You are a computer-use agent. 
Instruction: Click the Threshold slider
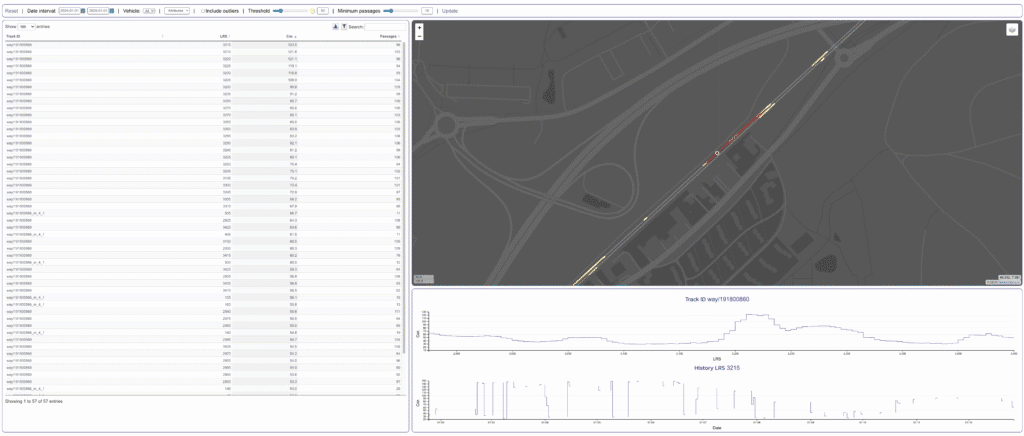(290, 10)
